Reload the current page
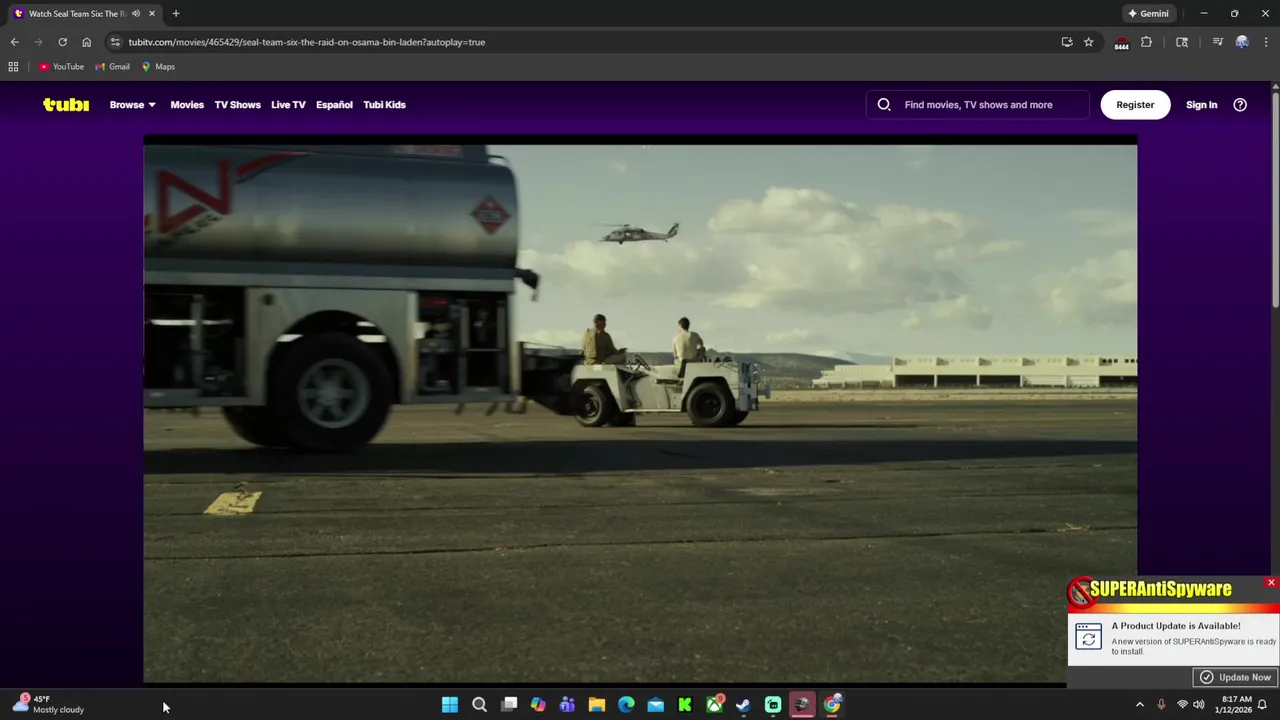 coord(62,42)
